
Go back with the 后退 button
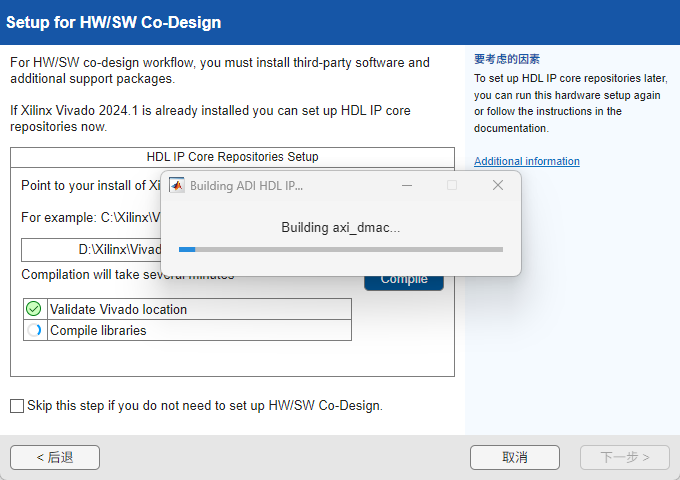[55, 457]
